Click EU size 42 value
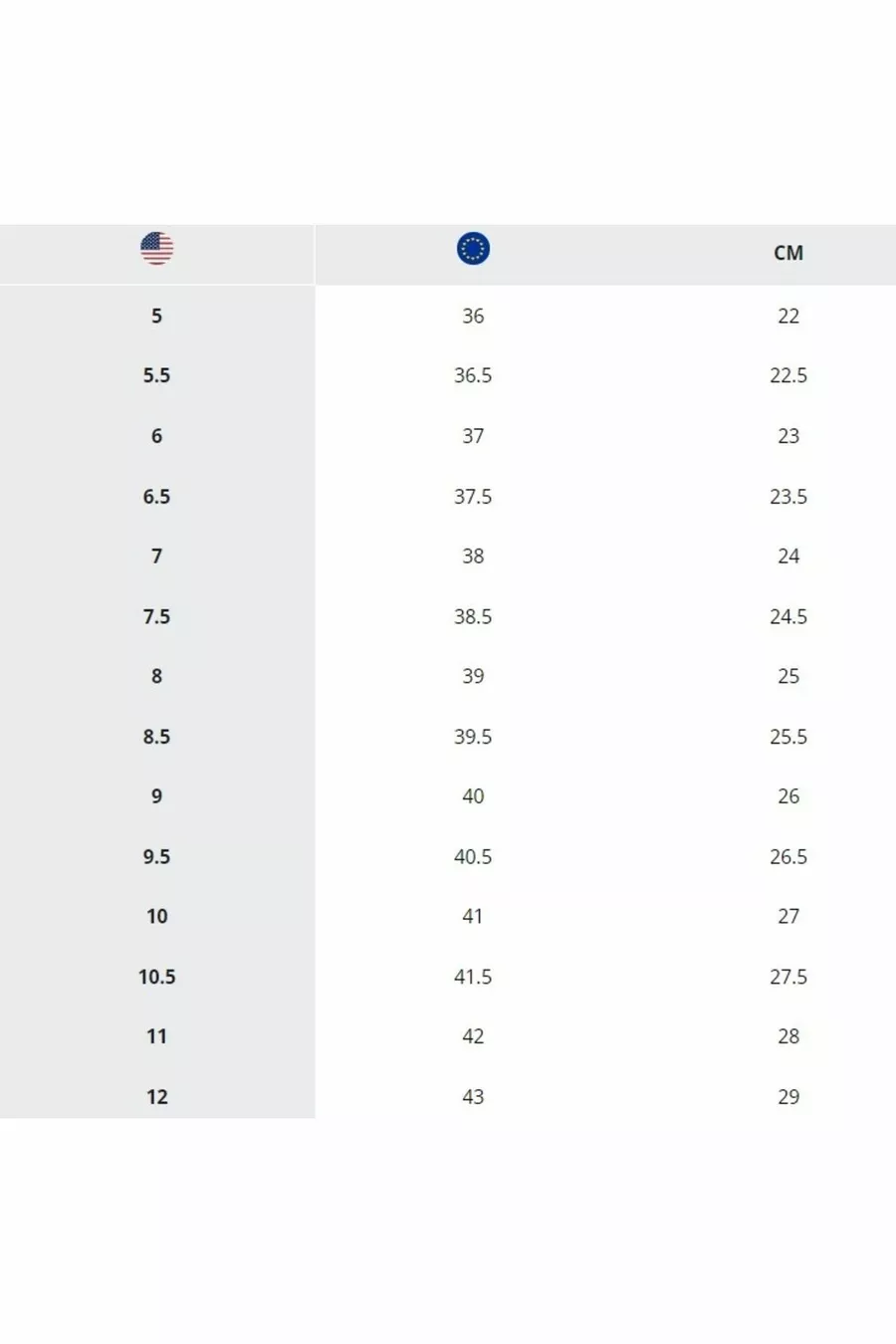The width and height of the screenshot is (896, 1344). [x=473, y=1036]
